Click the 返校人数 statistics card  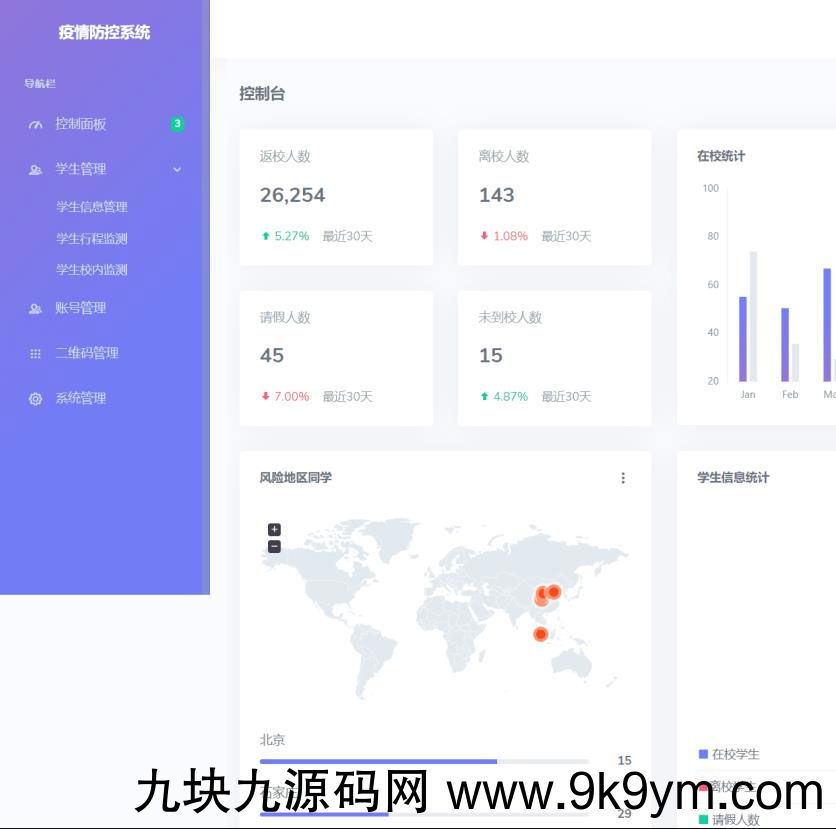(x=336, y=197)
